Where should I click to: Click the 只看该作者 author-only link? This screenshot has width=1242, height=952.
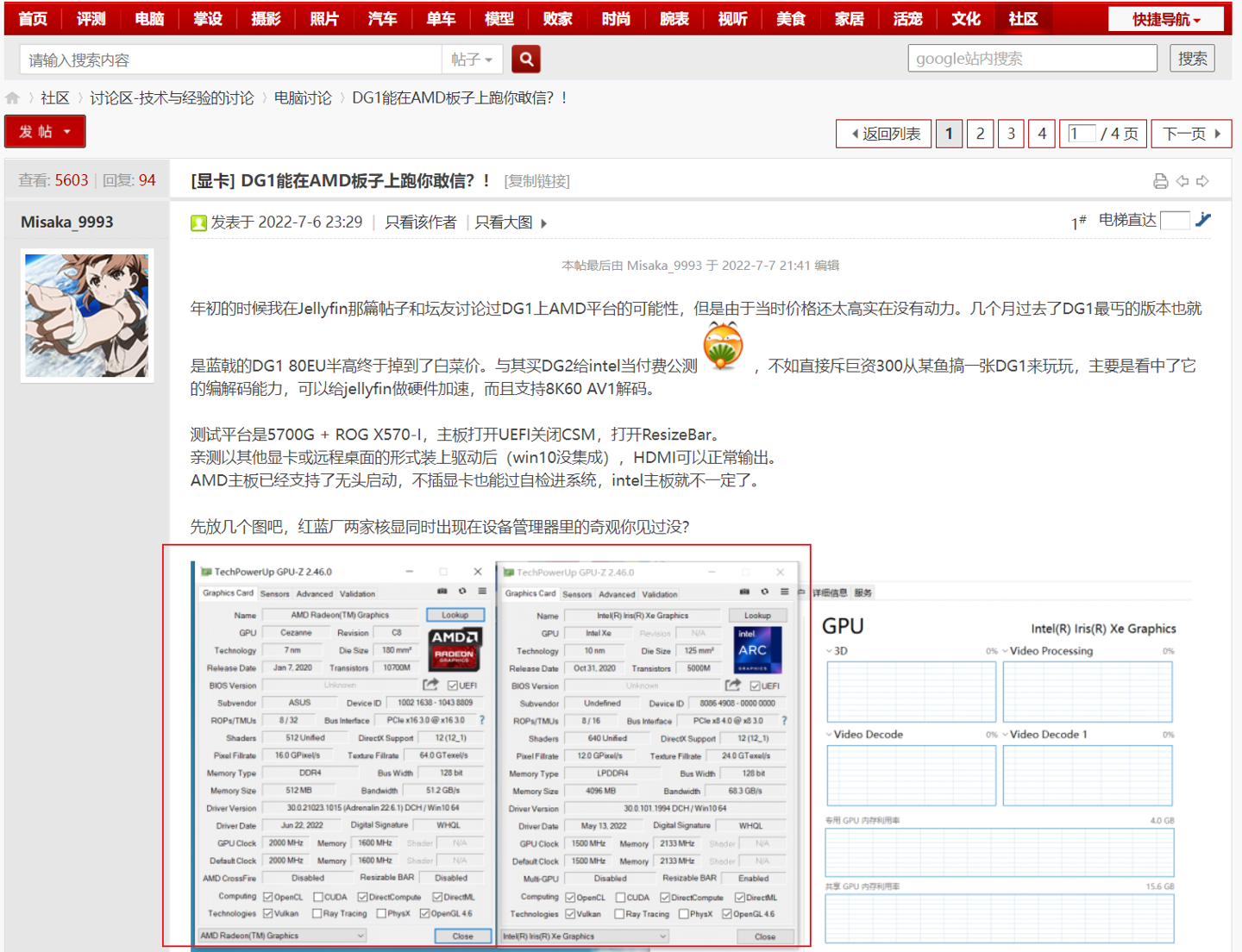(x=421, y=222)
